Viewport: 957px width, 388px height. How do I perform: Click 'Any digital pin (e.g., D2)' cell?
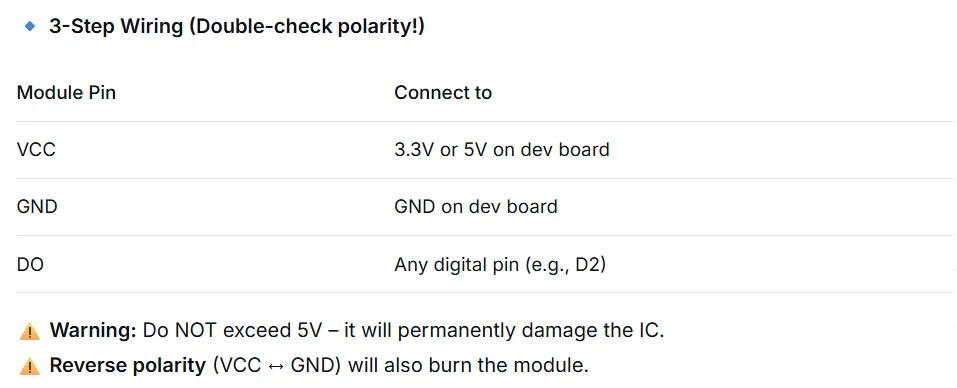point(500,265)
